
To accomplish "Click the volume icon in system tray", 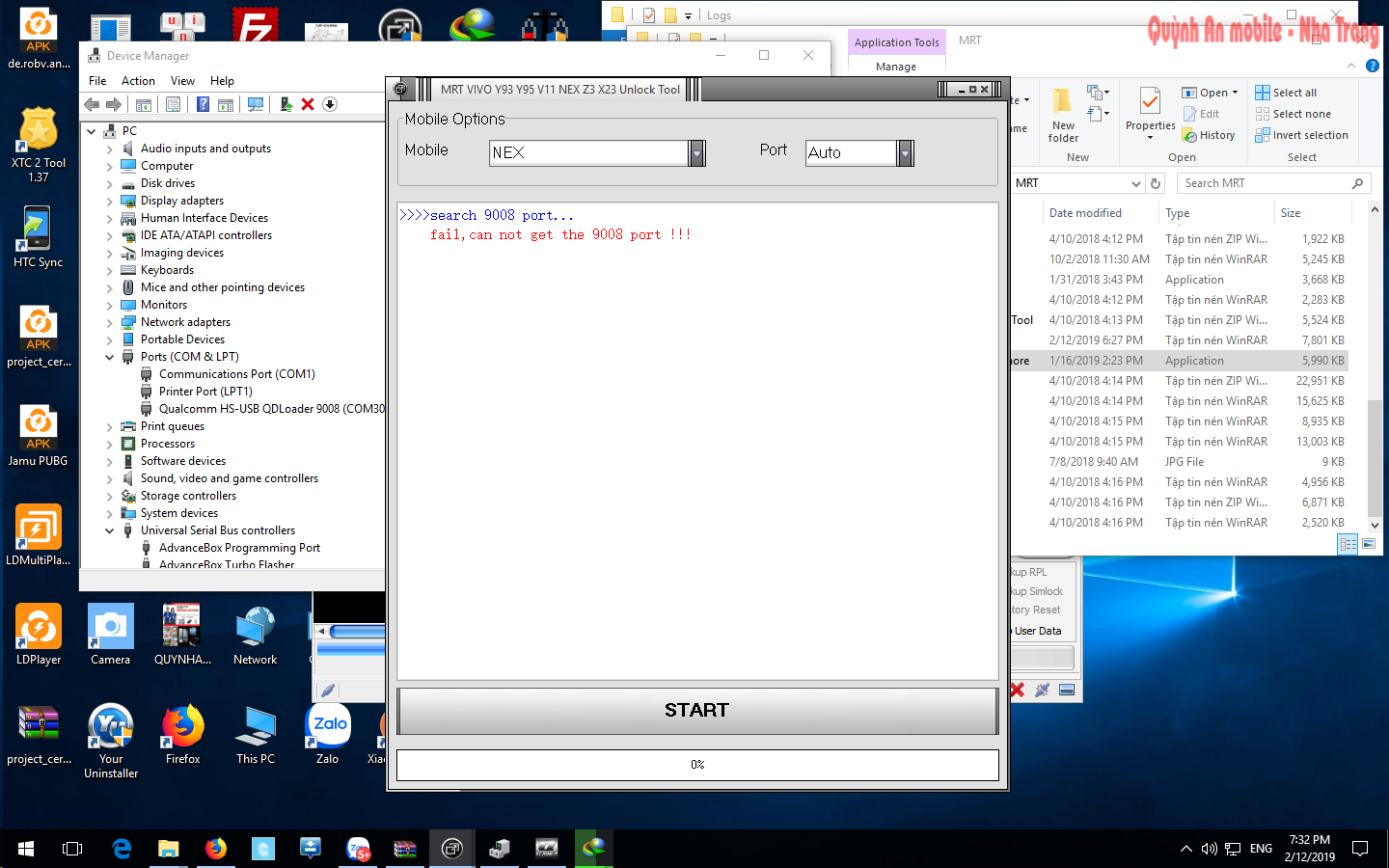I will (x=1210, y=849).
